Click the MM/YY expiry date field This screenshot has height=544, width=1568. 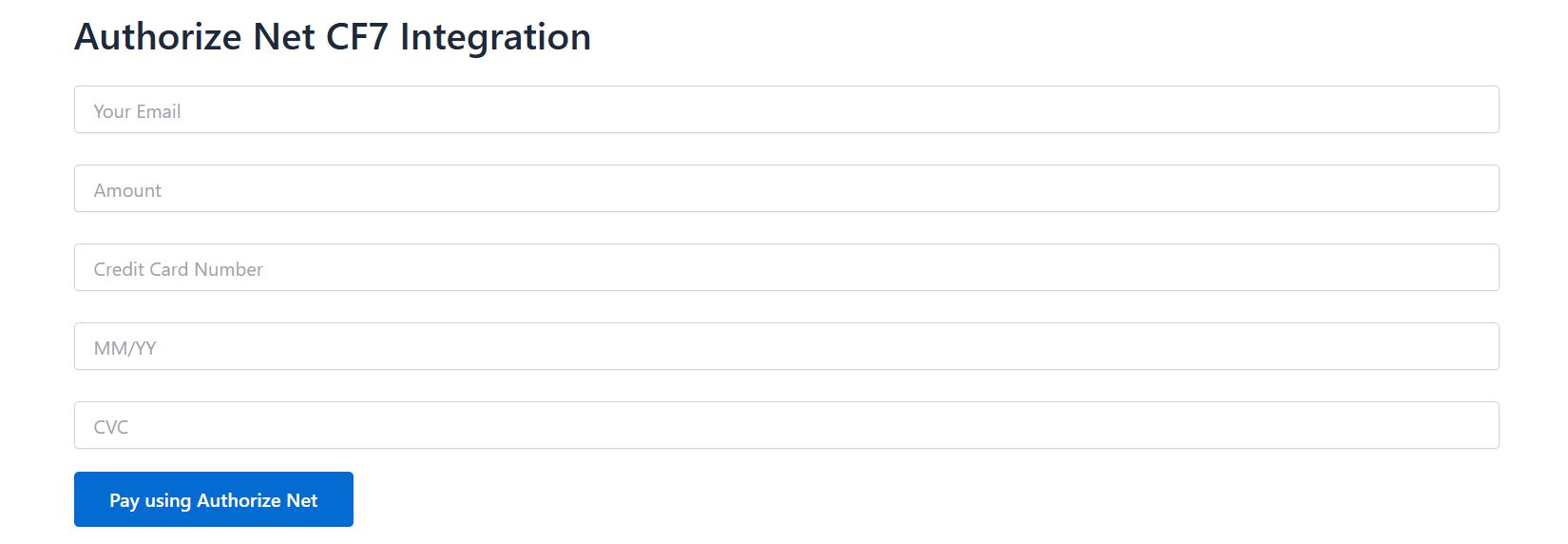tap(787, 346)
